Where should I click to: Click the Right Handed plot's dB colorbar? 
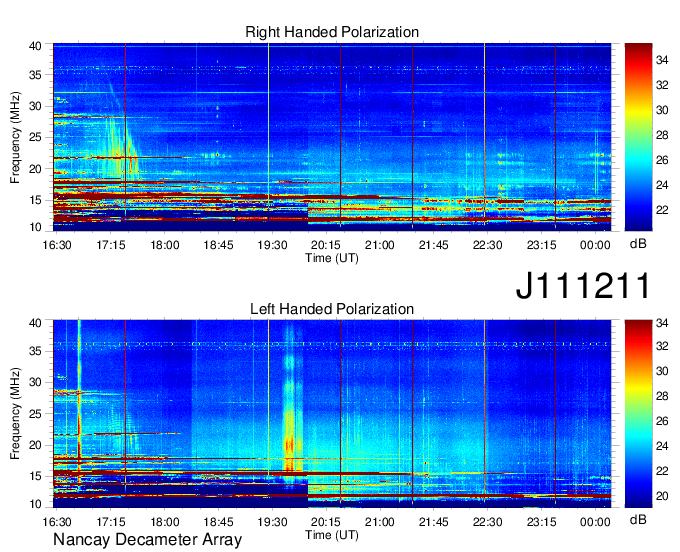638,137
